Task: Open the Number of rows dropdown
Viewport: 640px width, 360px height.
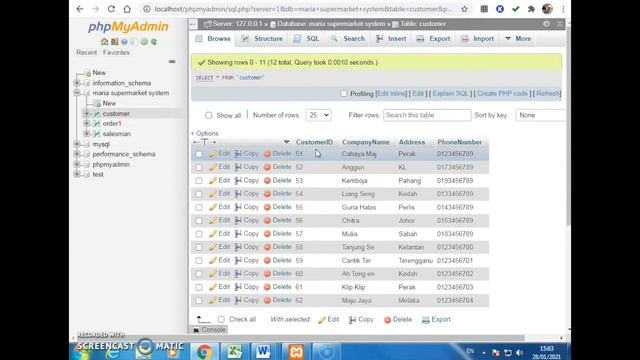Action: 318,115
